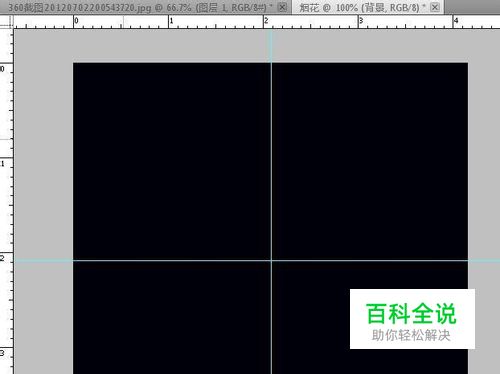The image size is (500, 374).
Task: Click the horizontal ruler at mark 1
Action: 169,21
